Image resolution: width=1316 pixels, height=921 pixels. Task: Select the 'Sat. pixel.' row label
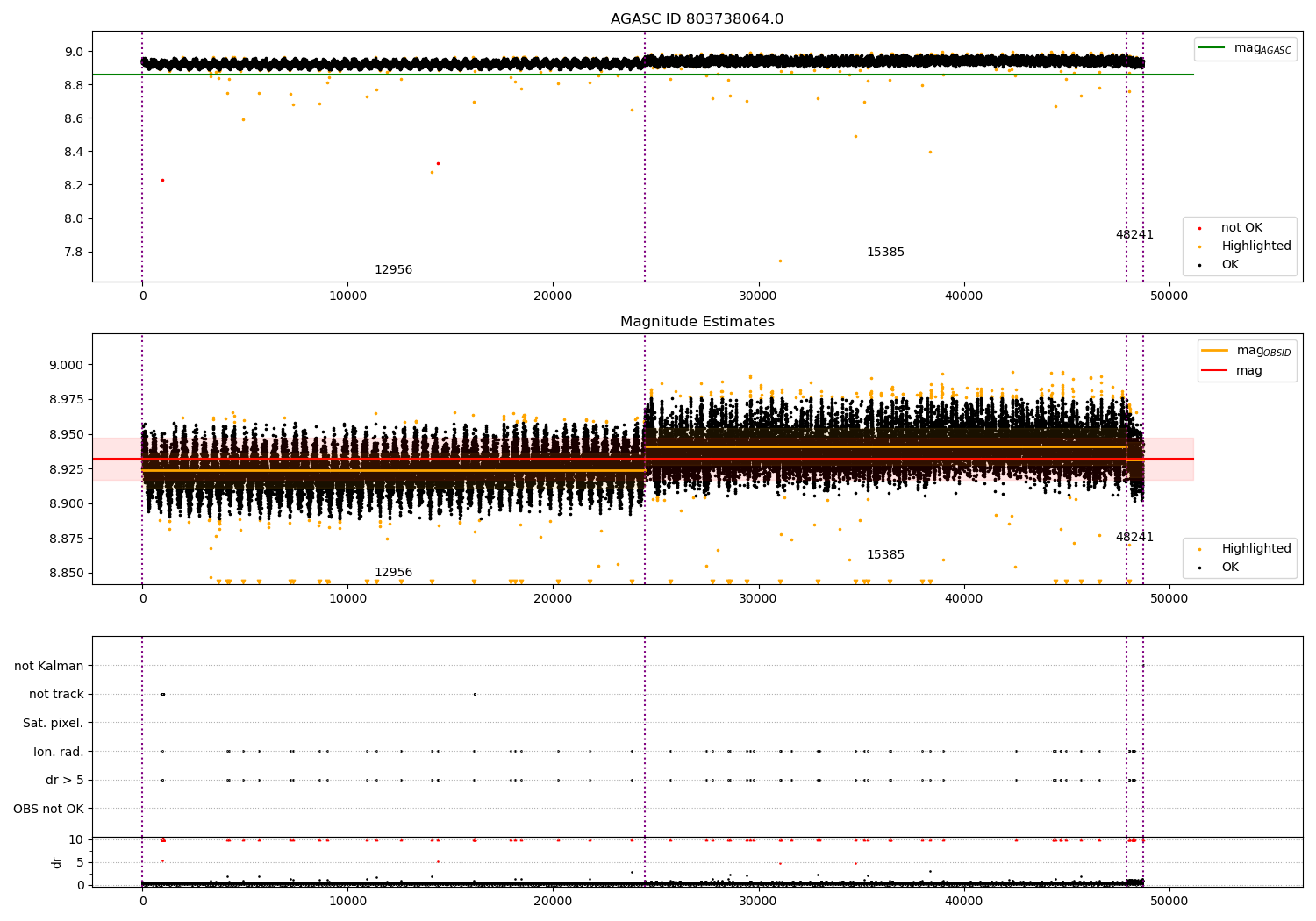click(54, 724)
